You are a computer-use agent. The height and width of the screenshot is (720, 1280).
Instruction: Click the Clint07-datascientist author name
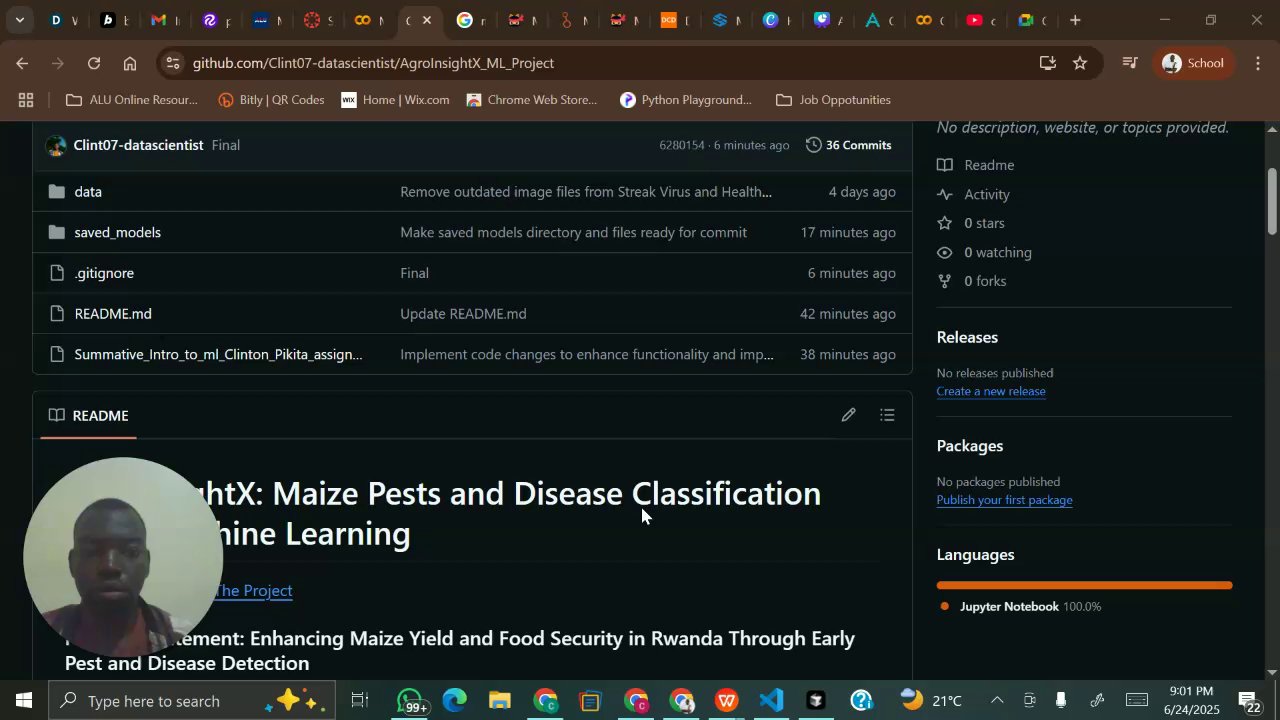pos(138,145)
